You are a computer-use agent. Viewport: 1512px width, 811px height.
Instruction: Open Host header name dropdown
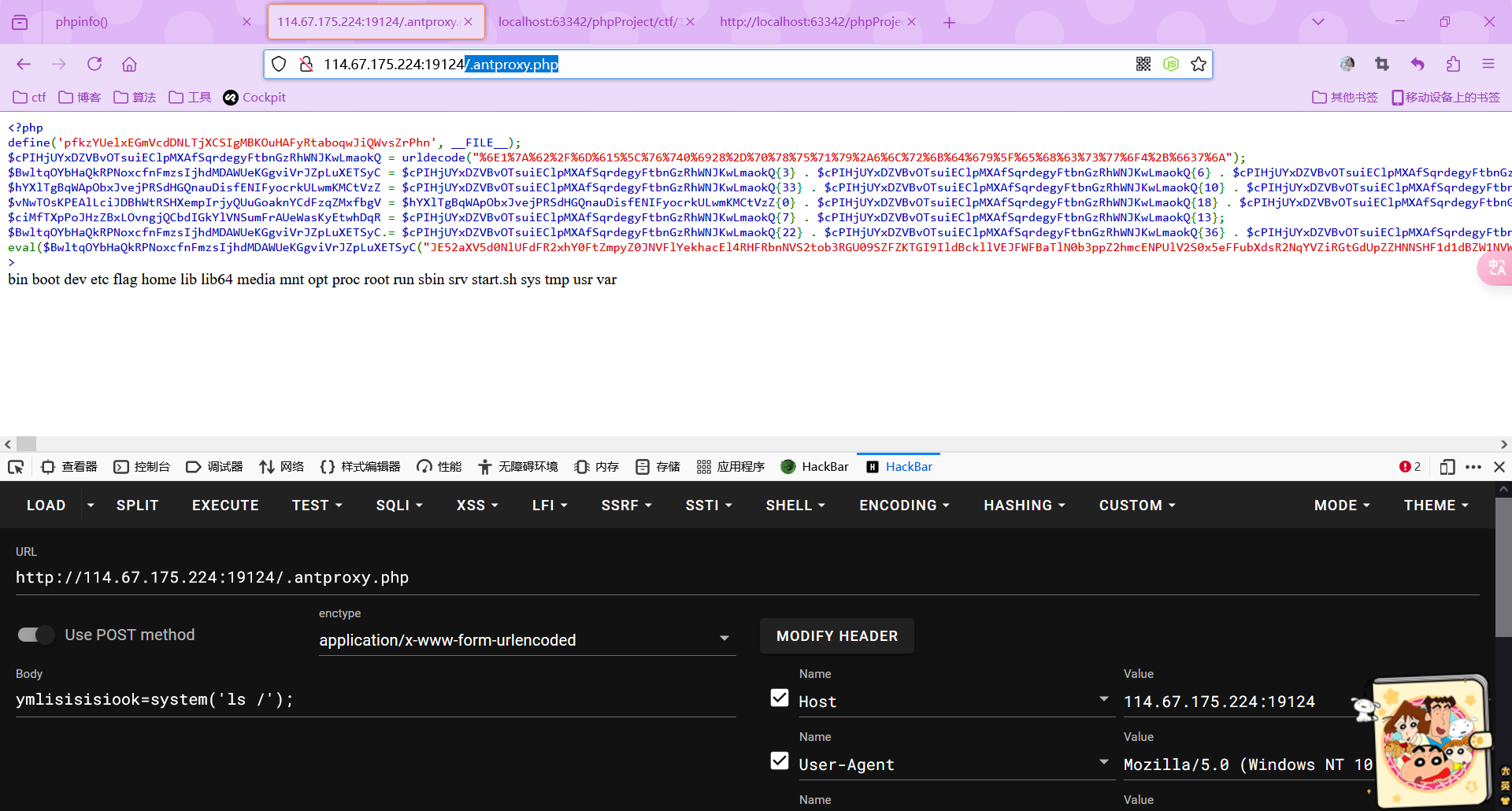point(1104,699)
